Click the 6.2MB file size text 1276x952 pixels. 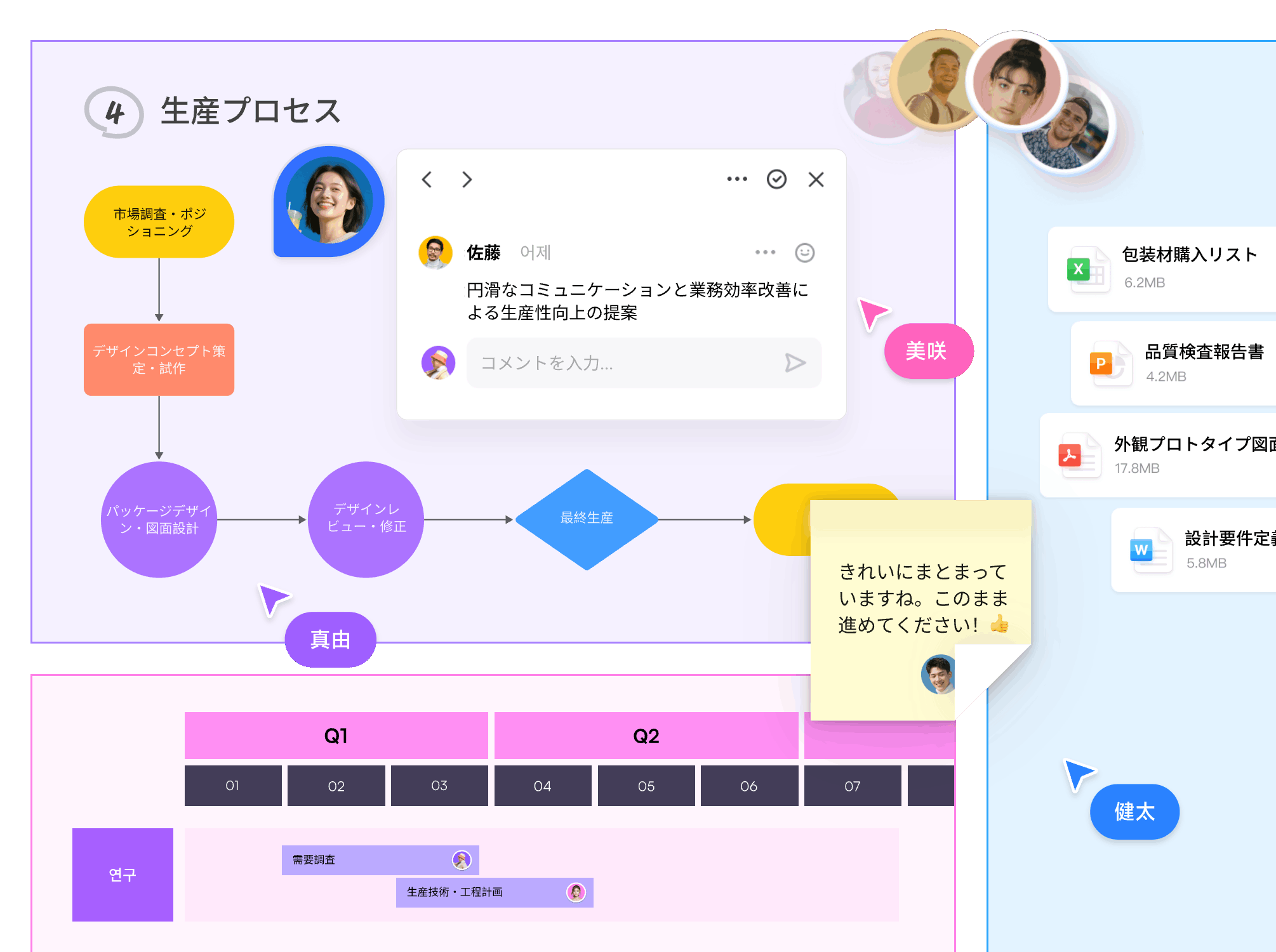(x=1145, y=282)
